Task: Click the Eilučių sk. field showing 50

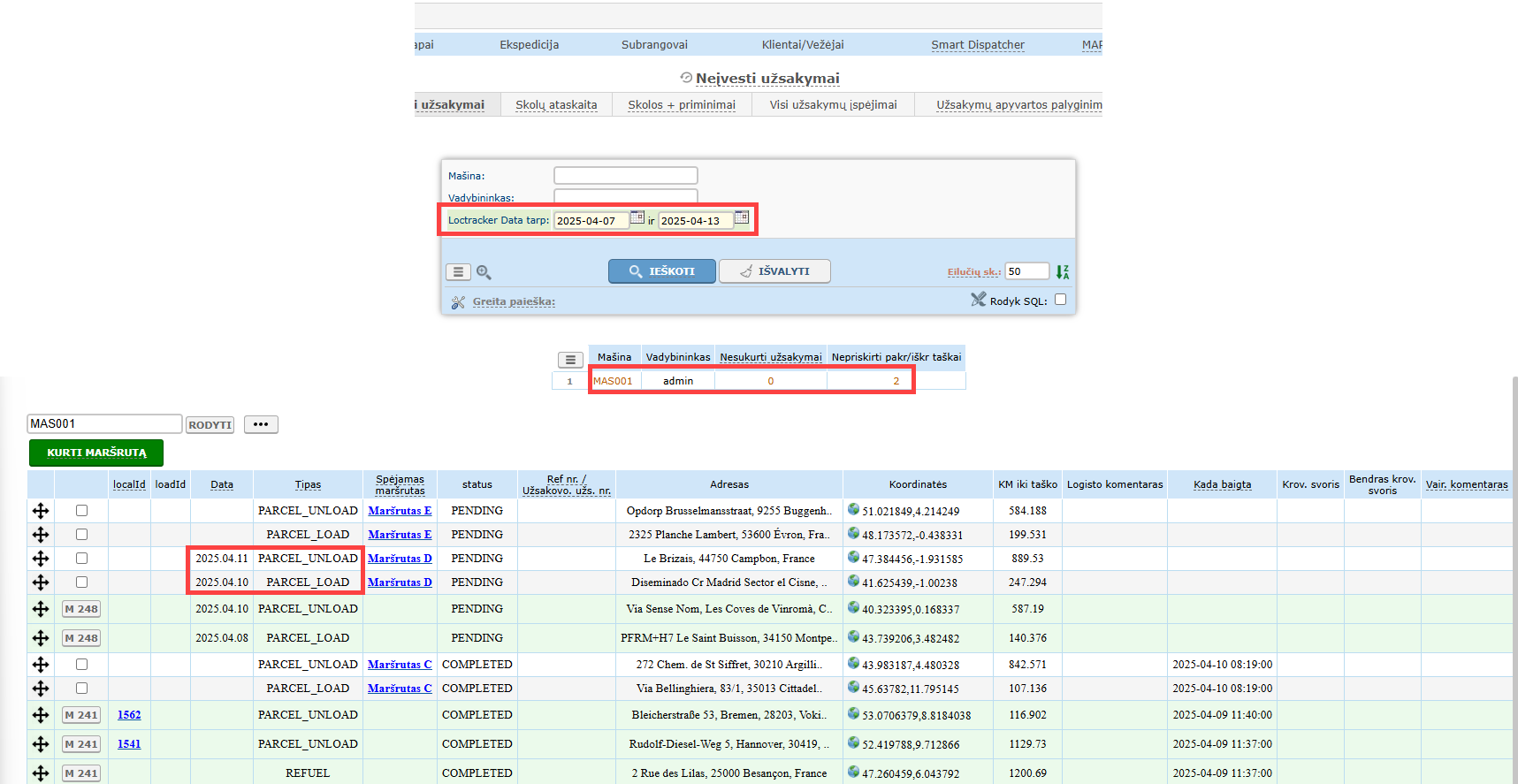Action: tap(1027, 271)
